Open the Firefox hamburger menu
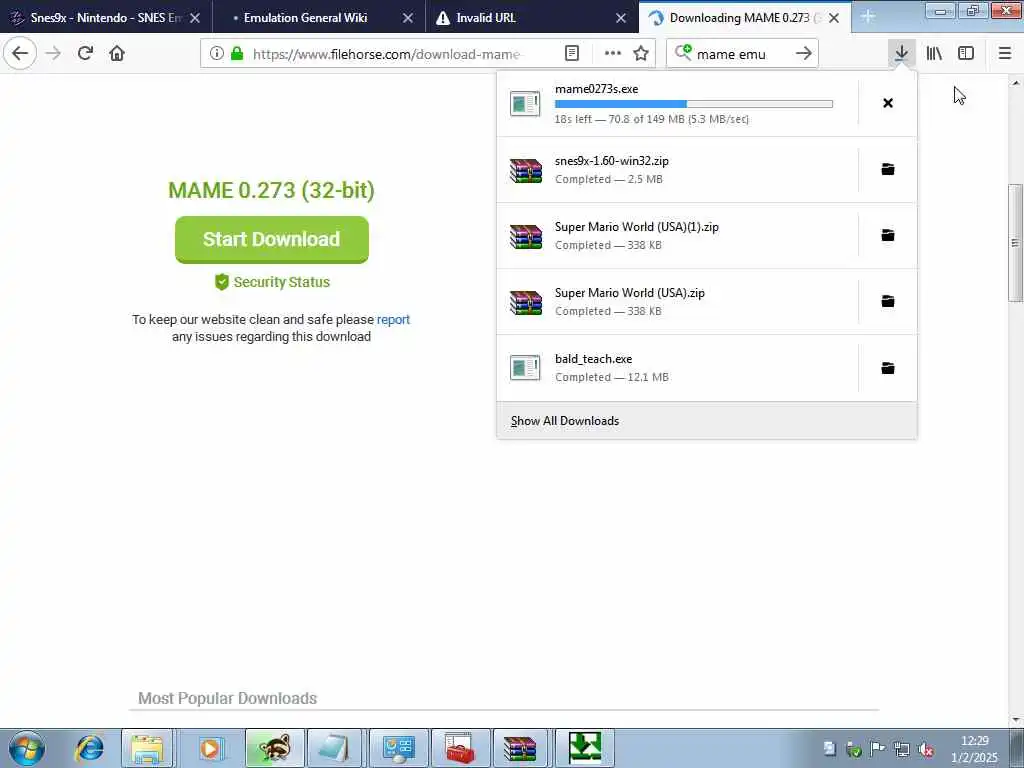Screen dimensions: 1024x768 tap(1004, 54)
